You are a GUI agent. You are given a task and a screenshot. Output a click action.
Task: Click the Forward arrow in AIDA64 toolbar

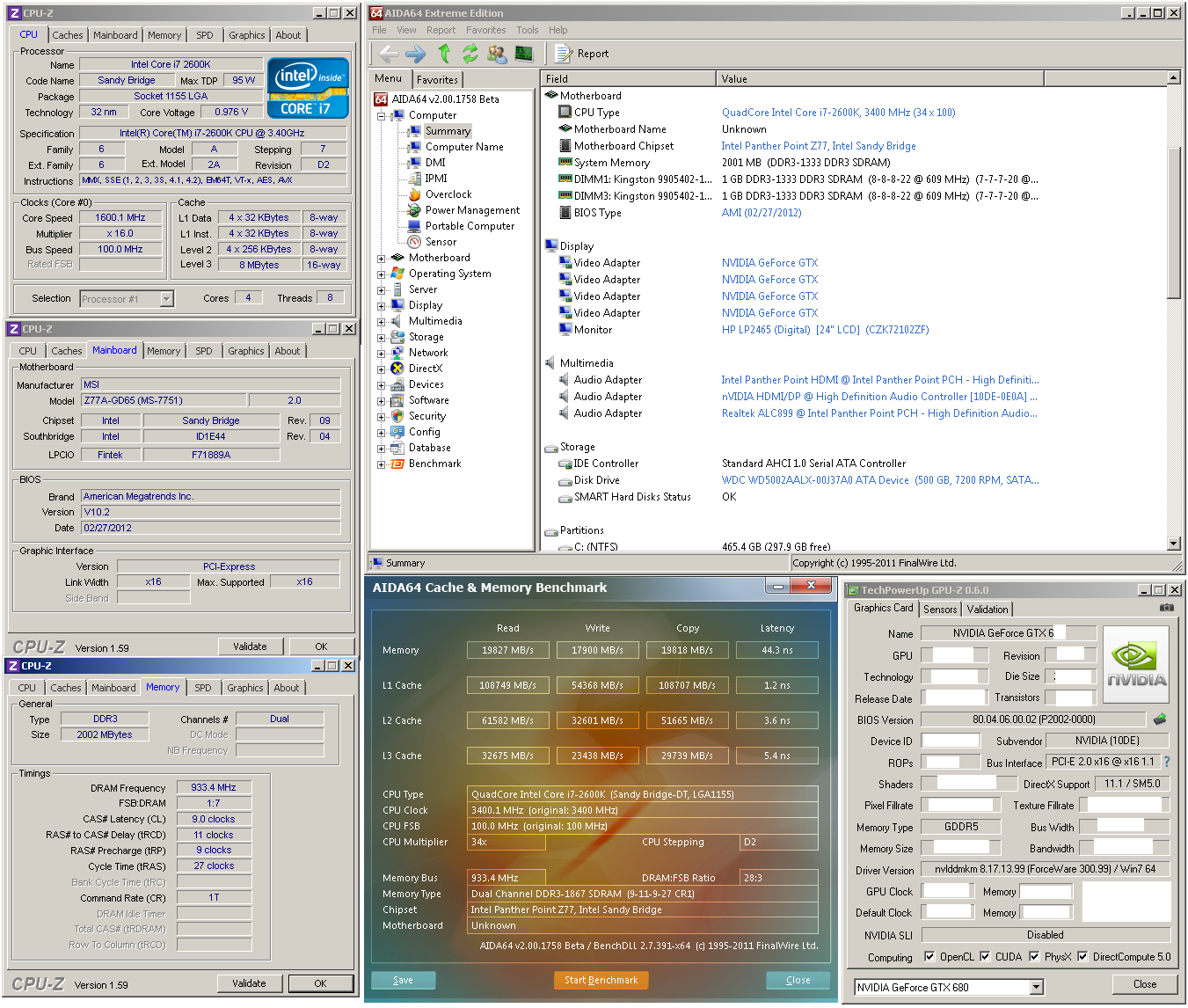[416, 54]
